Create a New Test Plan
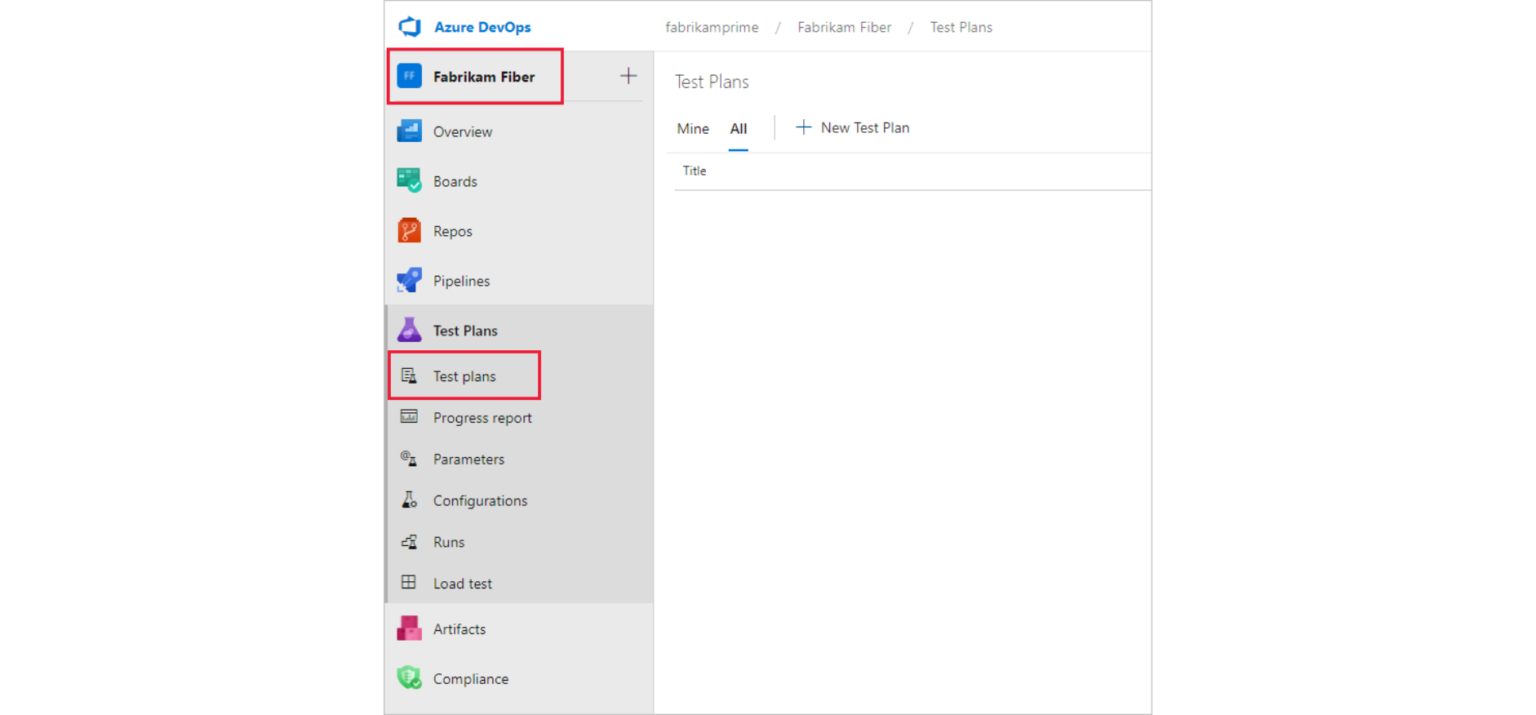This screenshot has width=1536, height=715. 853,128
